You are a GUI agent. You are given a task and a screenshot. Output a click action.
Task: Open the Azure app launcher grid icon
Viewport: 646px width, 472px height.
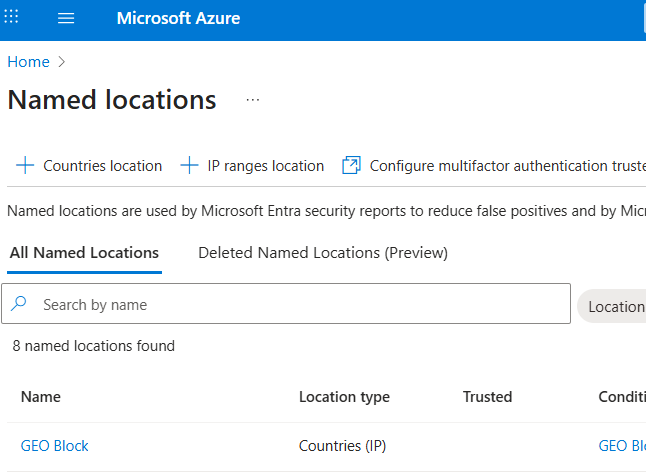pyautogui.click(x=11, y=16)
